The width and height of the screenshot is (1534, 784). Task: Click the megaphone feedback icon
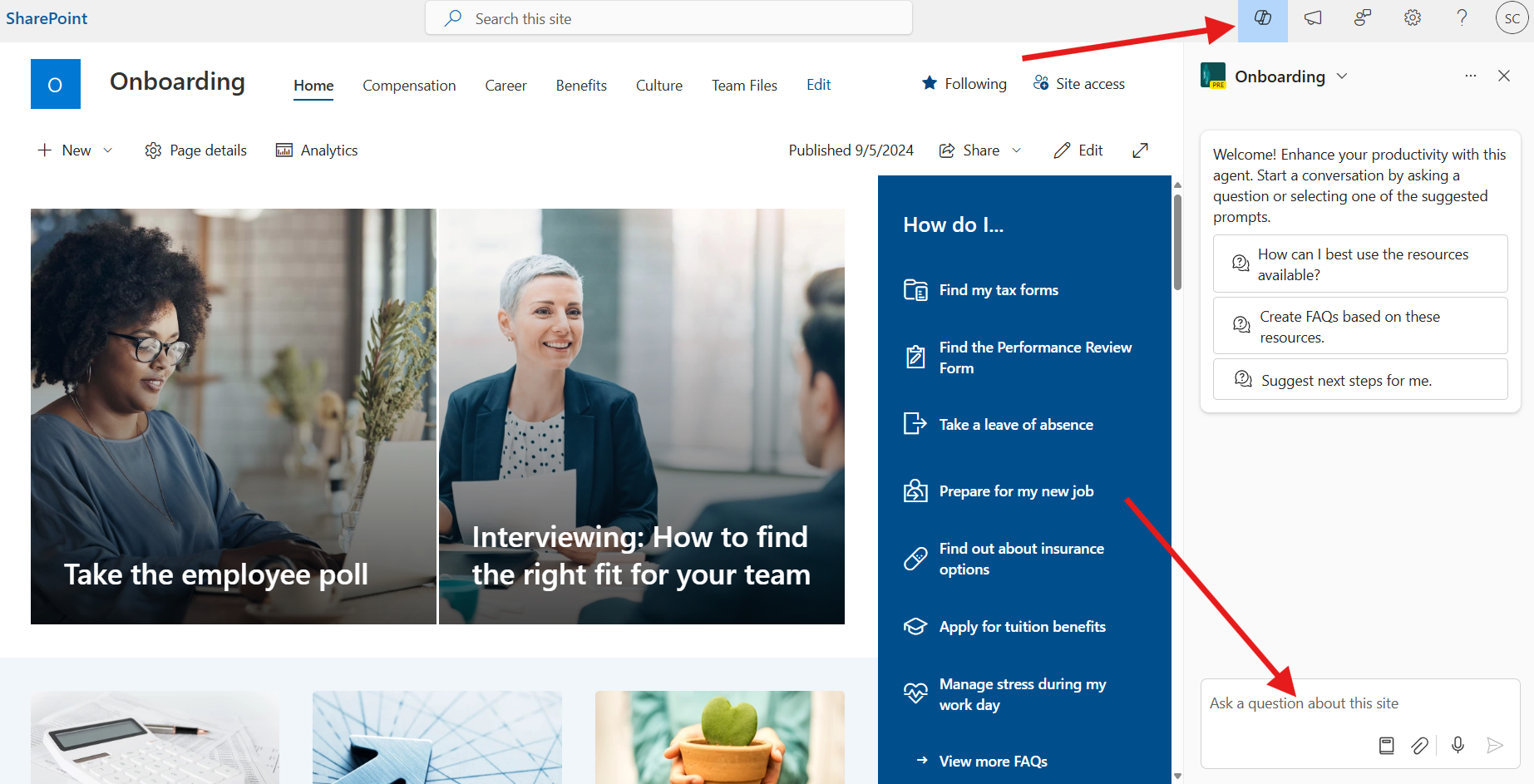click(1313, 18)
